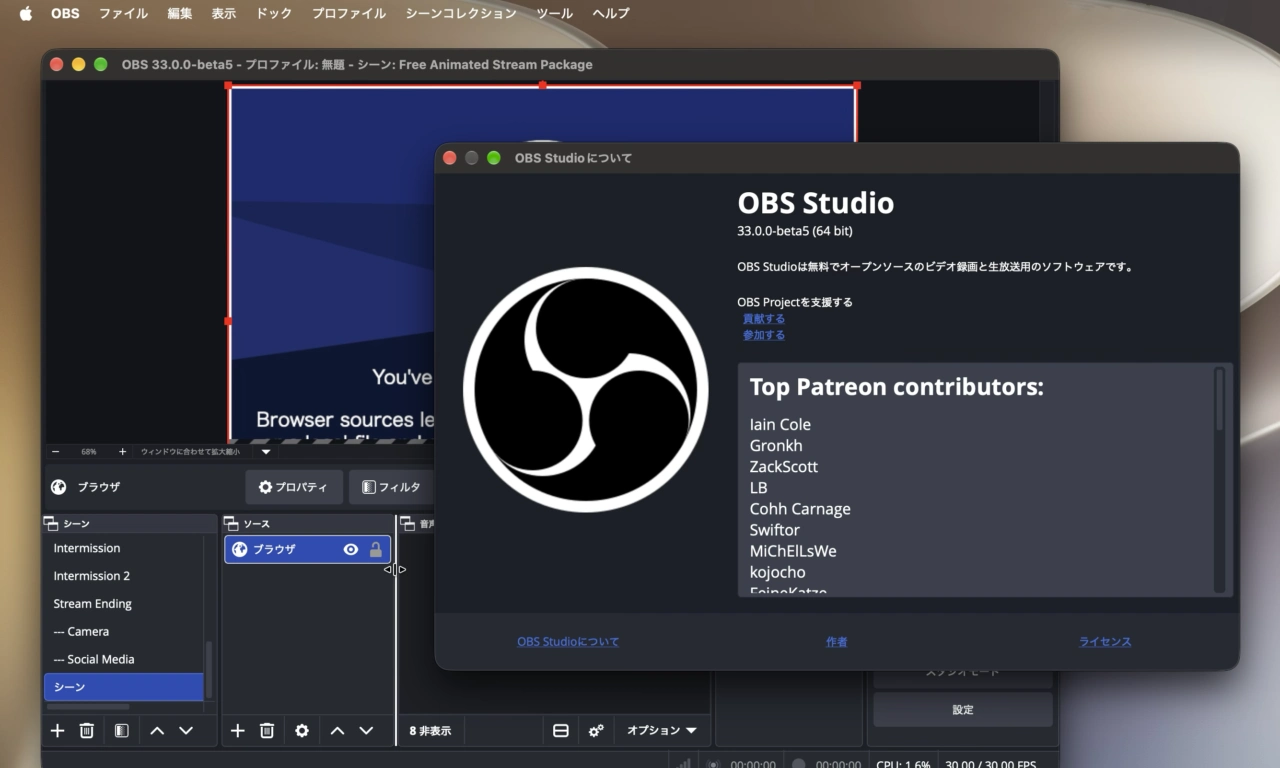Click the sources dock panel icon
The image size is (1280, 768).
coord(231,524)
